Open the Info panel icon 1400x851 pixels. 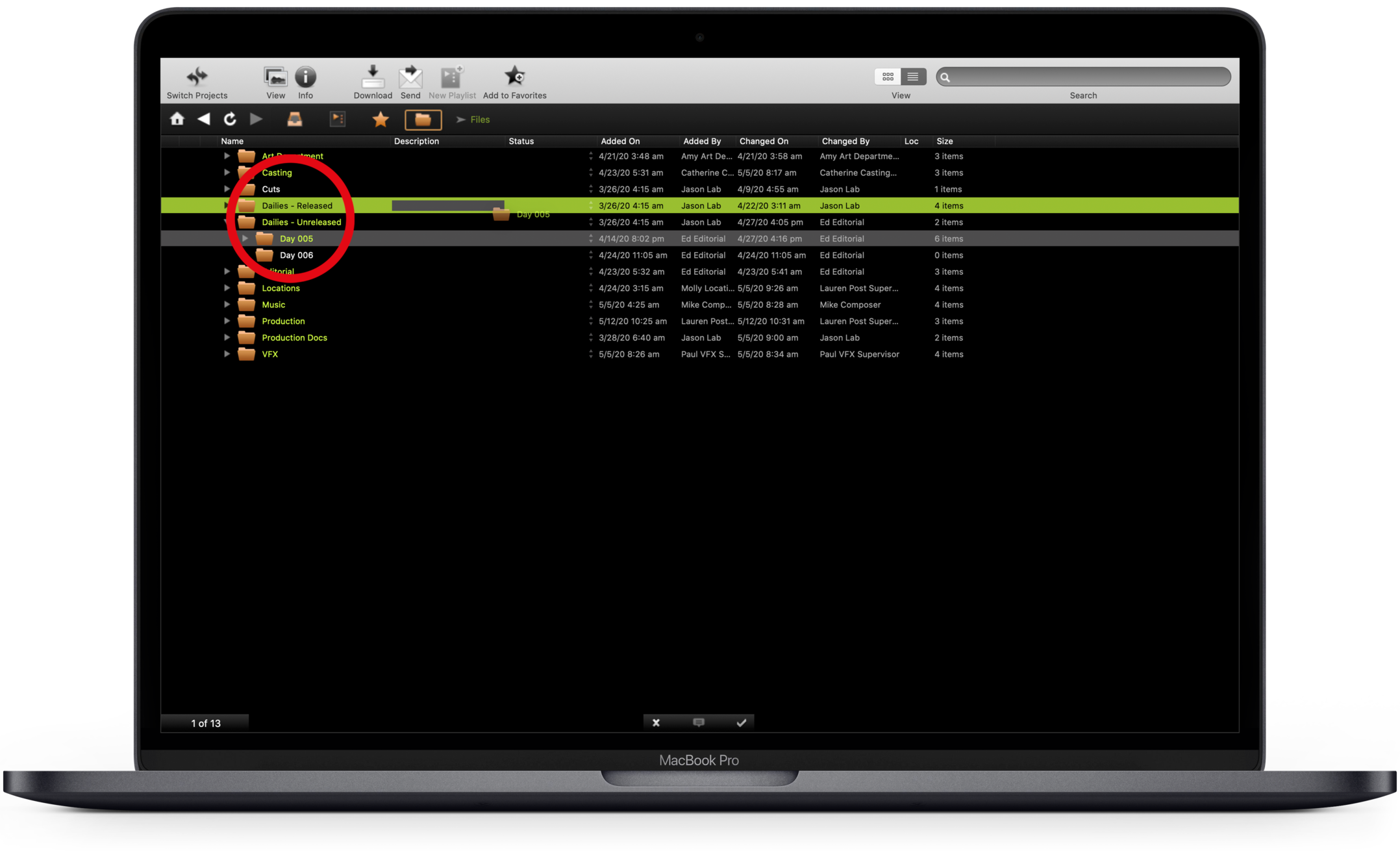pyautogui.click(x=305, y=77)
